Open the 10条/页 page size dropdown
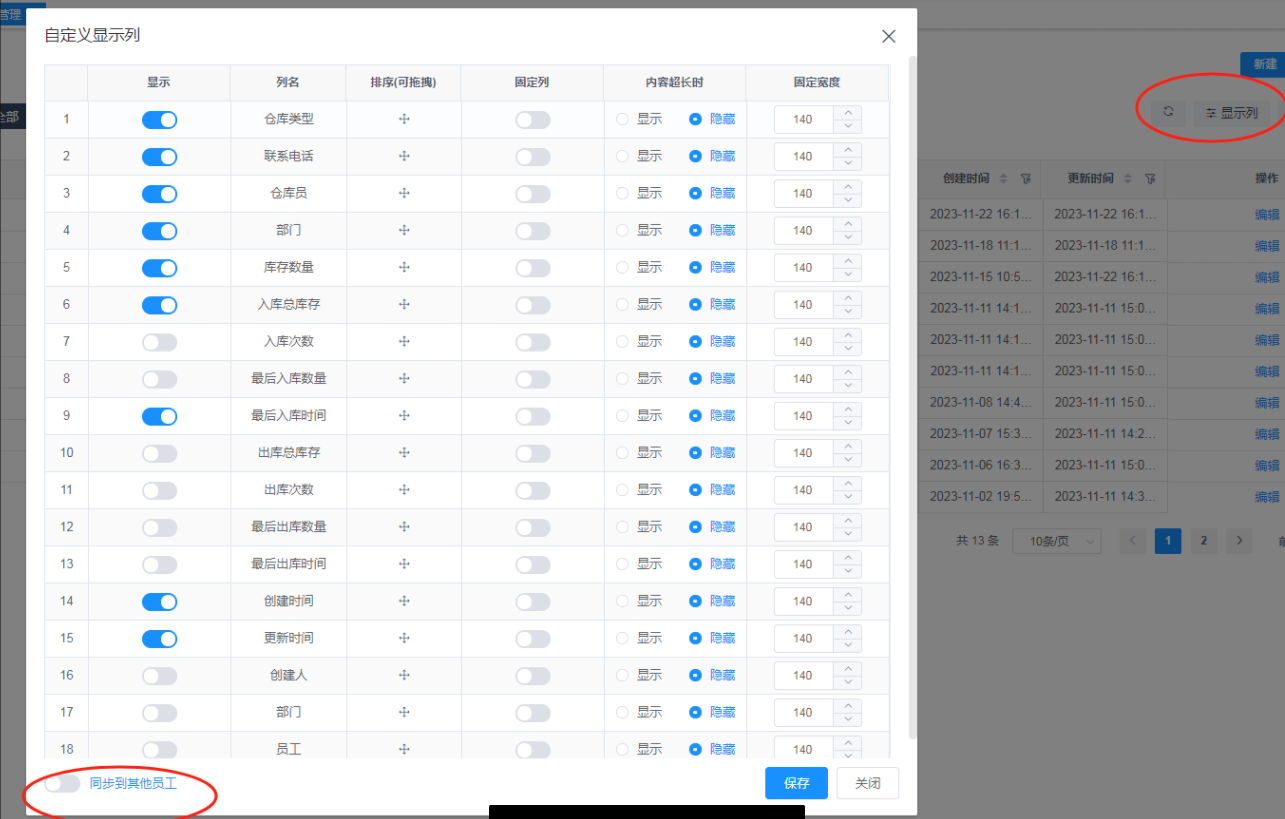 coord(1057,540)
